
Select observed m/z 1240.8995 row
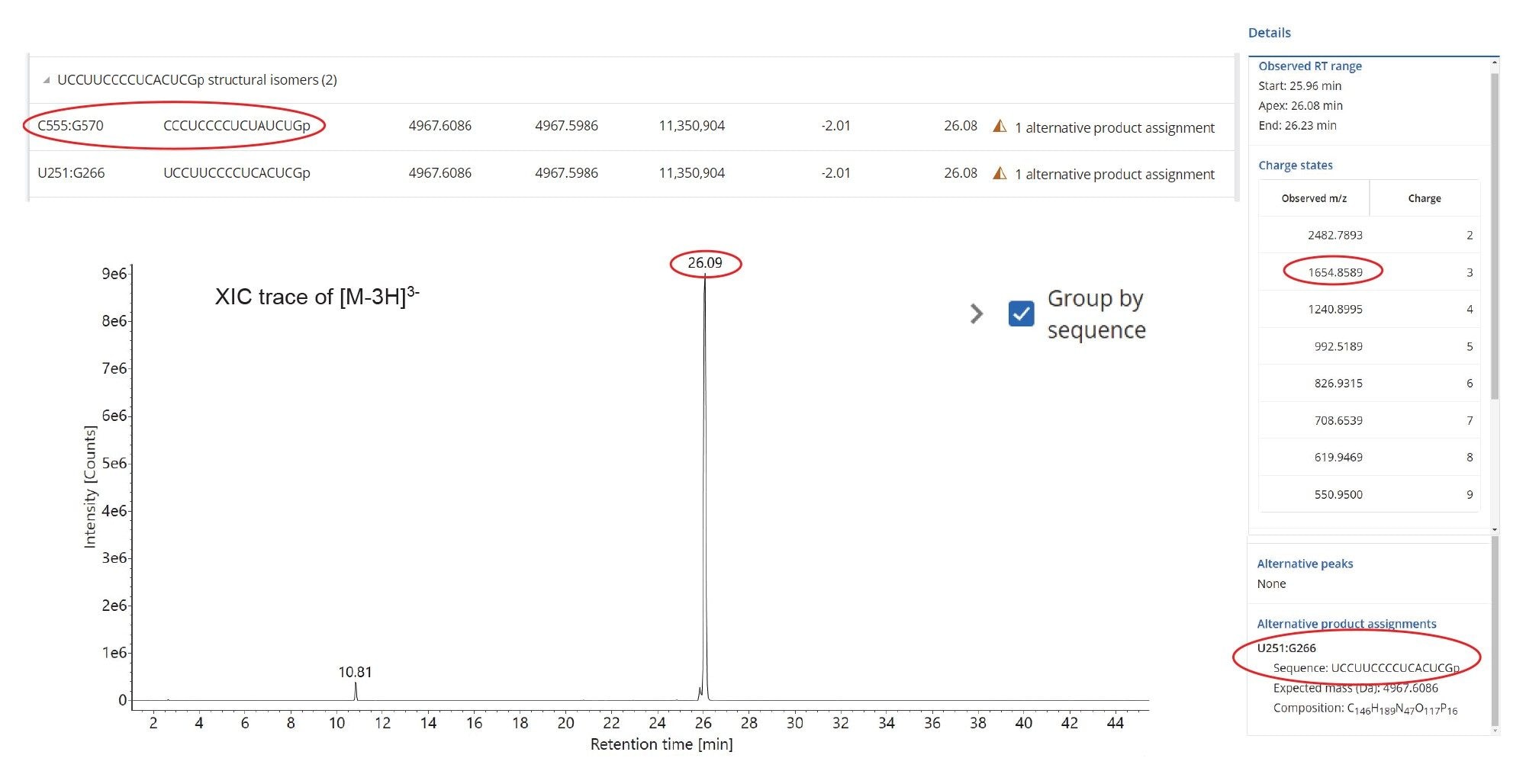tap(1369, 309)
